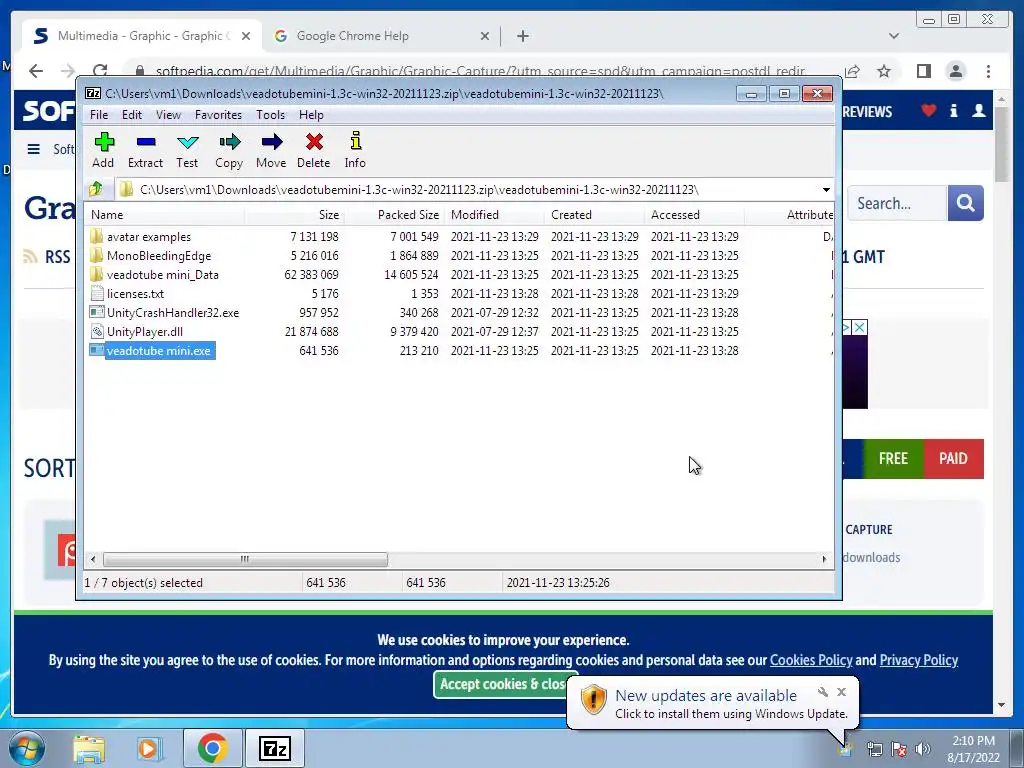Reload the Chrome page
Viewport: 1024px width, 768px height.
point(100,71)
